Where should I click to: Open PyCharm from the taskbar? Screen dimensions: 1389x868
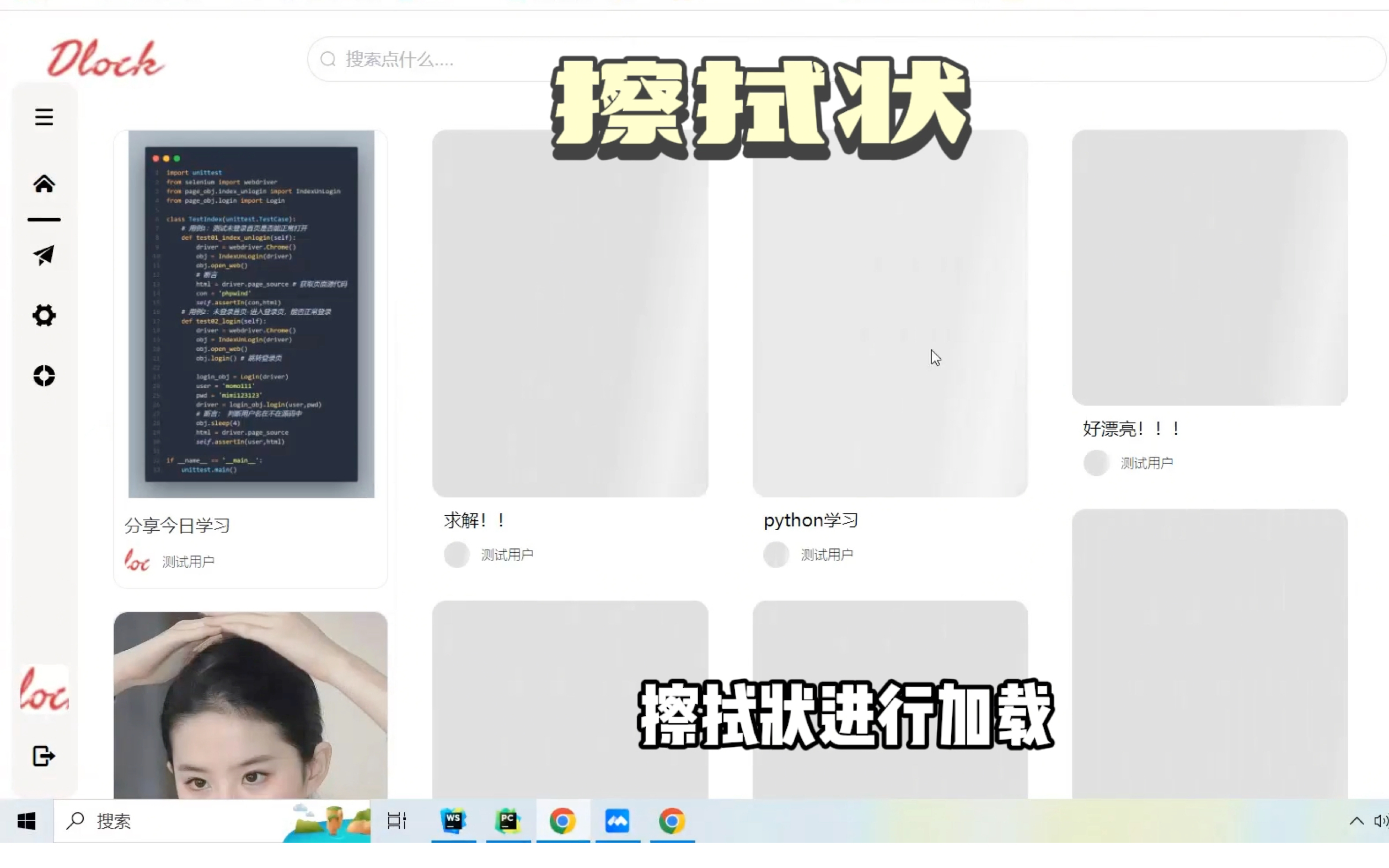(508, 821)
